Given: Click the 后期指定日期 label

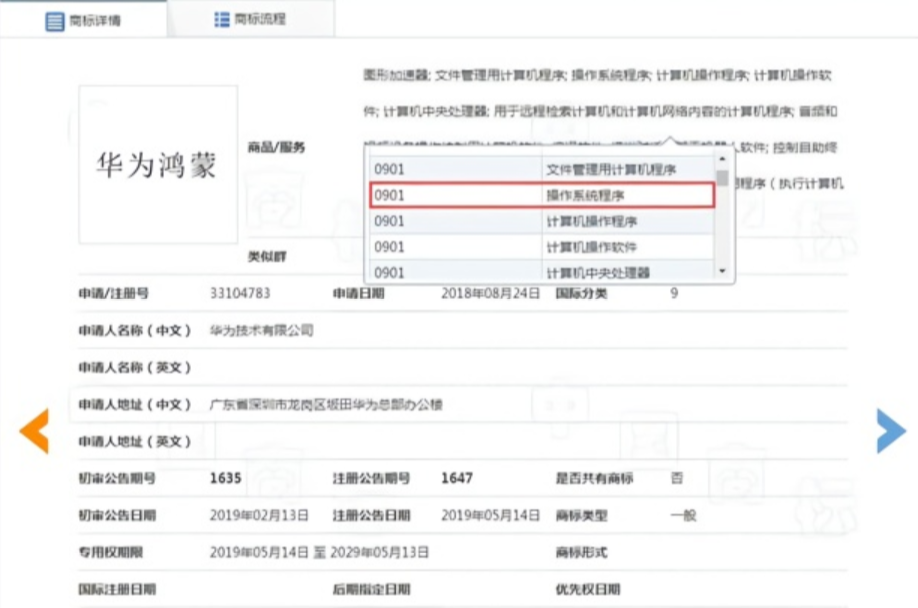Looking at the screenshot, I should (372, 589).
